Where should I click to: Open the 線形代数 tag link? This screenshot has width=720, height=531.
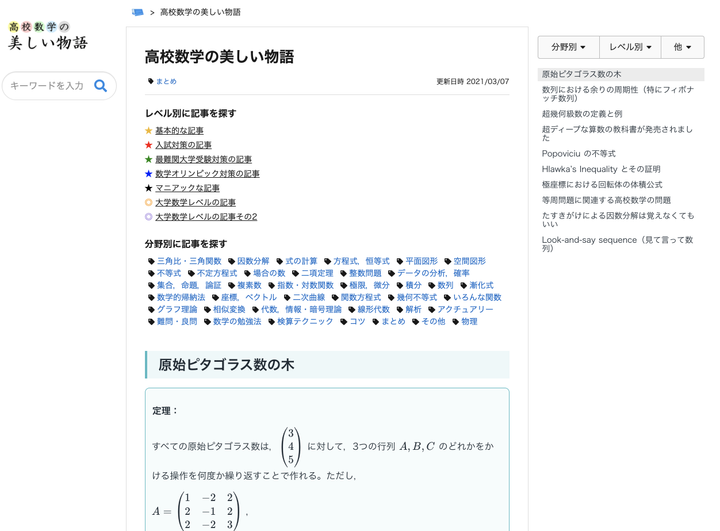[373, 310]
